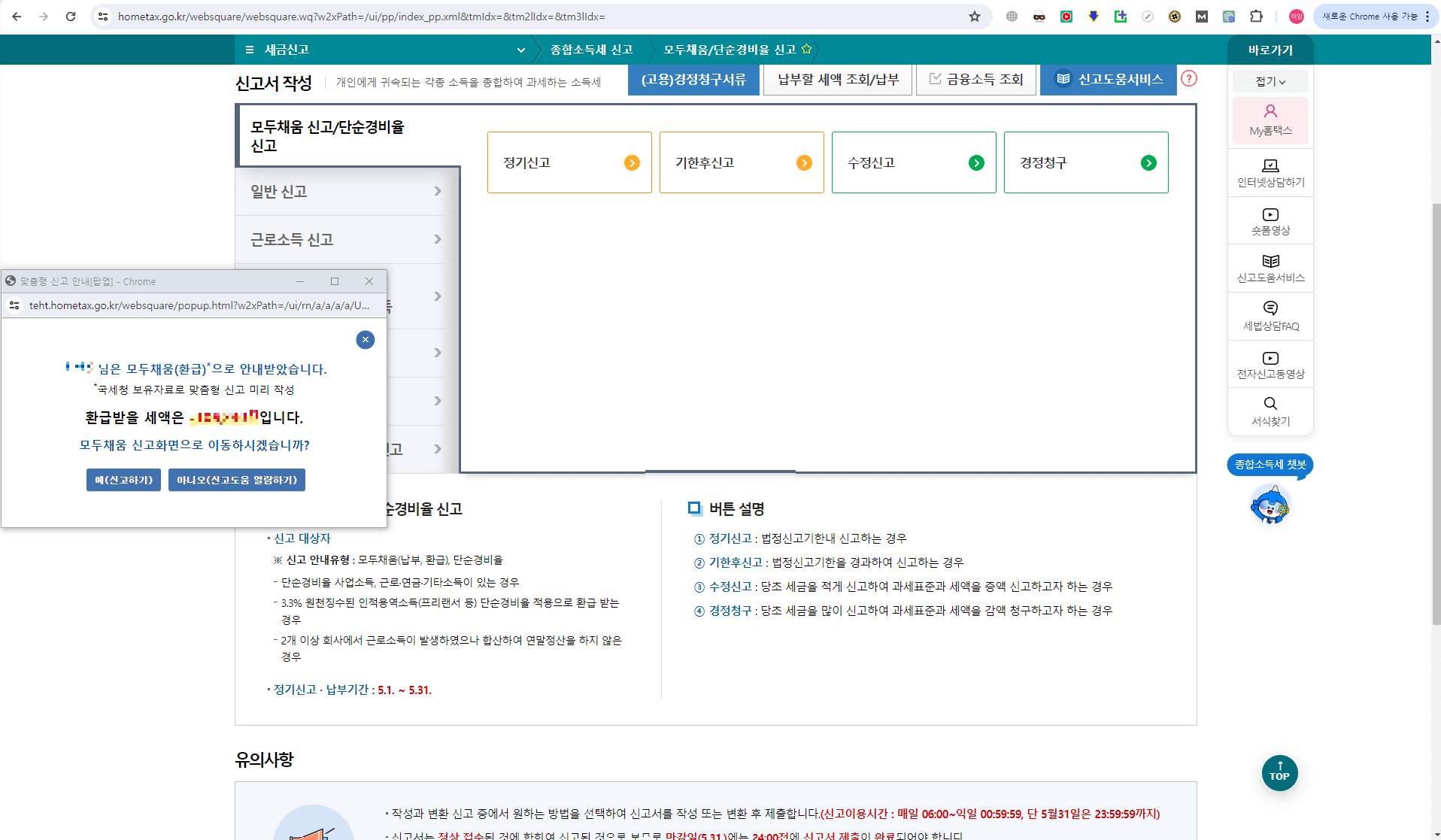Click the TOP scroll-up button
Screen dimensions: 1441x840
click(x=1279, y=773)
